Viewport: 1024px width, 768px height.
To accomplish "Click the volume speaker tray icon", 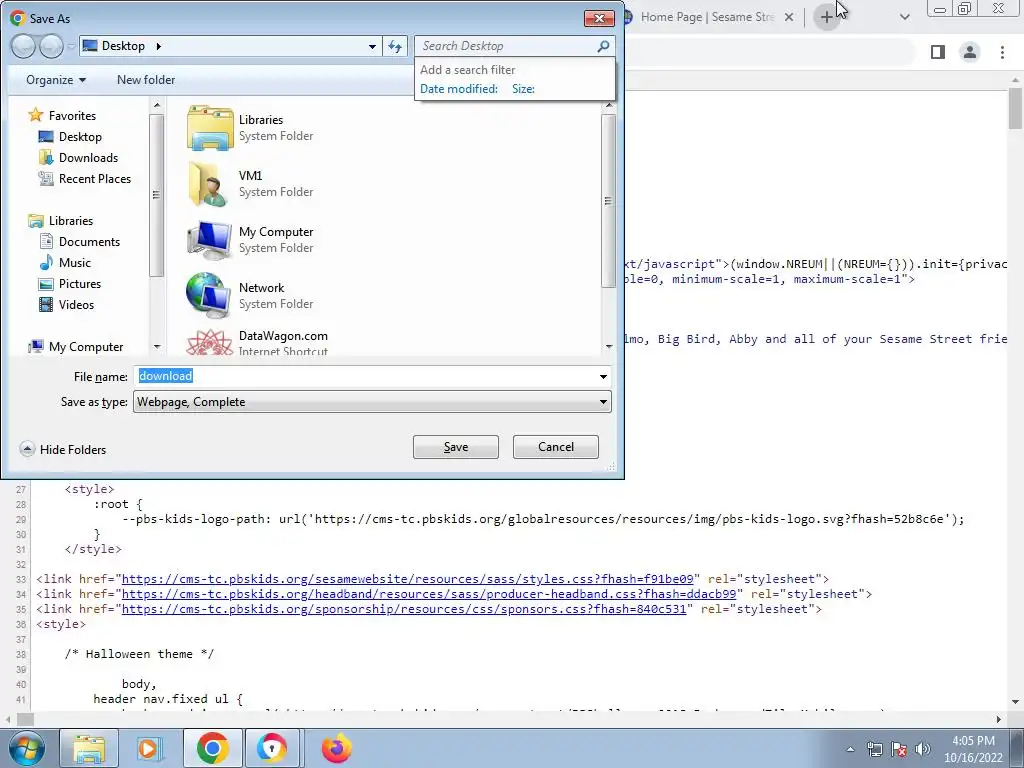I will point(923,749).
